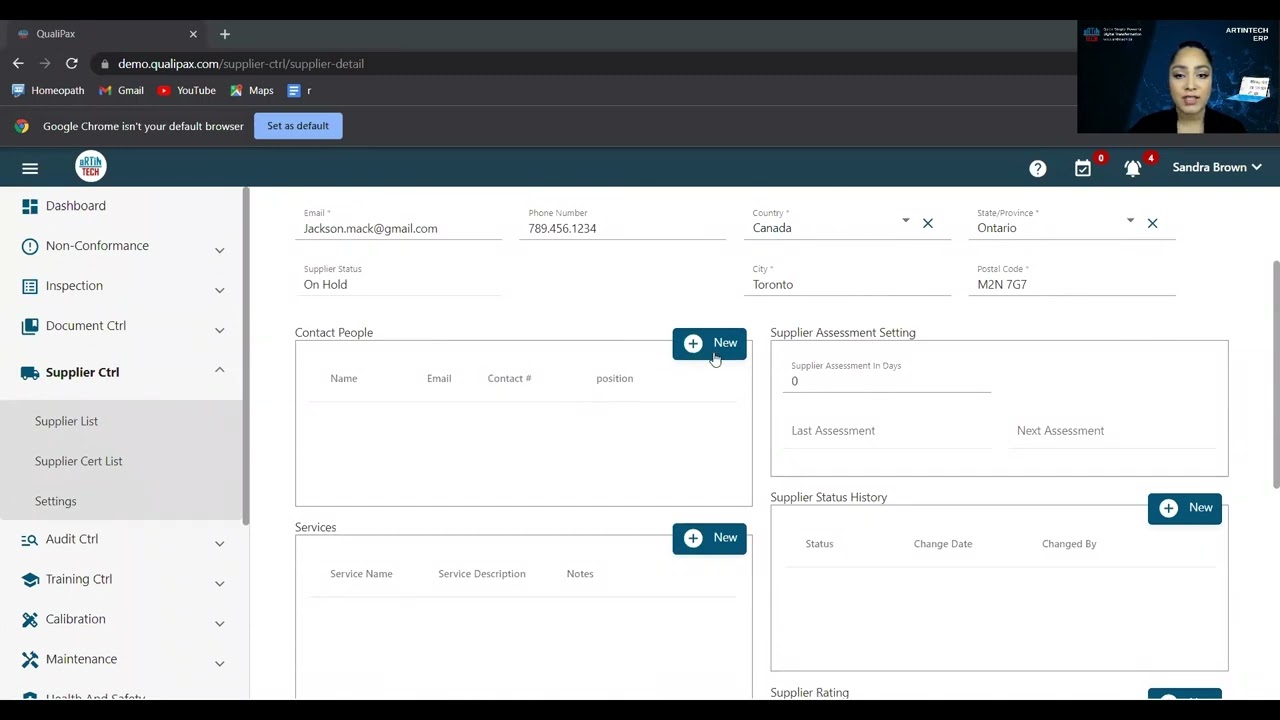The height and width of the screenshot is (720, 1280).
Task: Click the Supplier Ctrl truck icon
Action: click(x=30, y=372)
